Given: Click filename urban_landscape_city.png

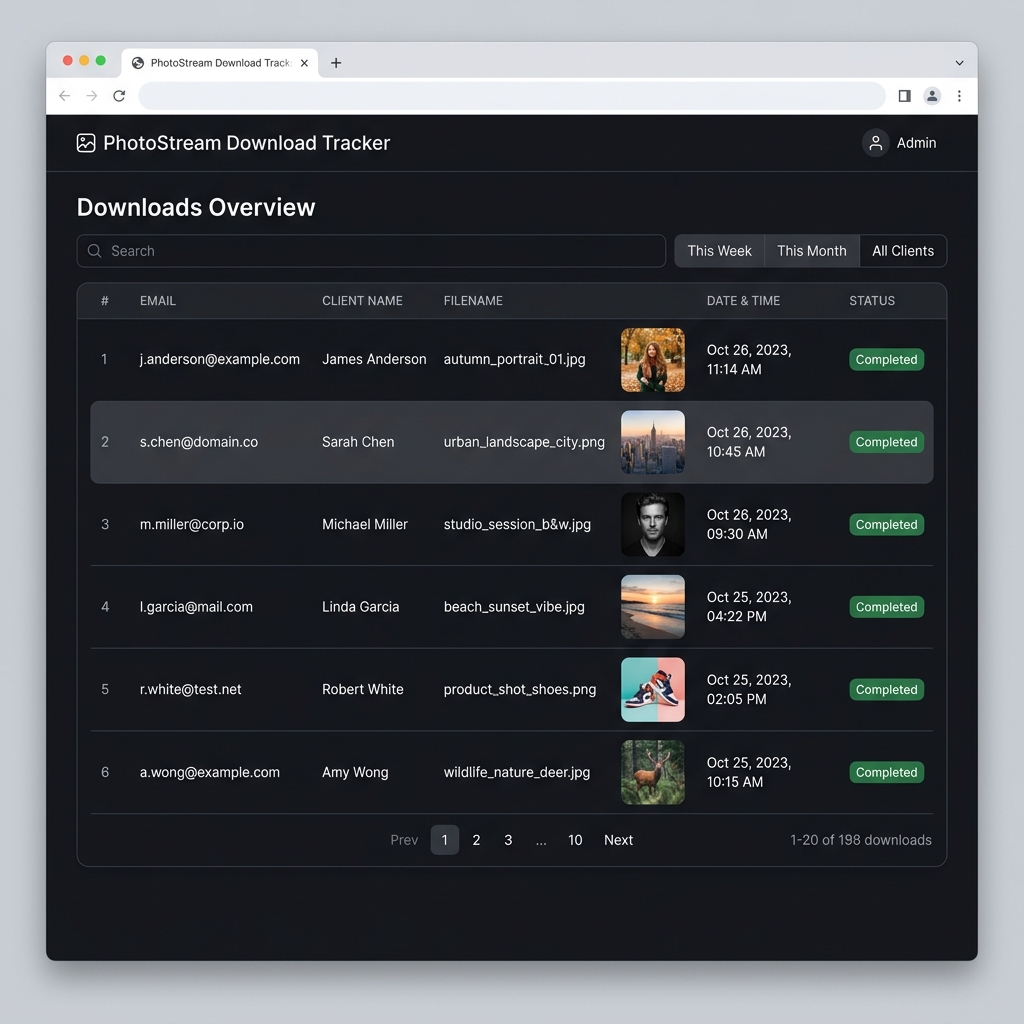Looking at the screenshot, I should [x=524, y=442].
